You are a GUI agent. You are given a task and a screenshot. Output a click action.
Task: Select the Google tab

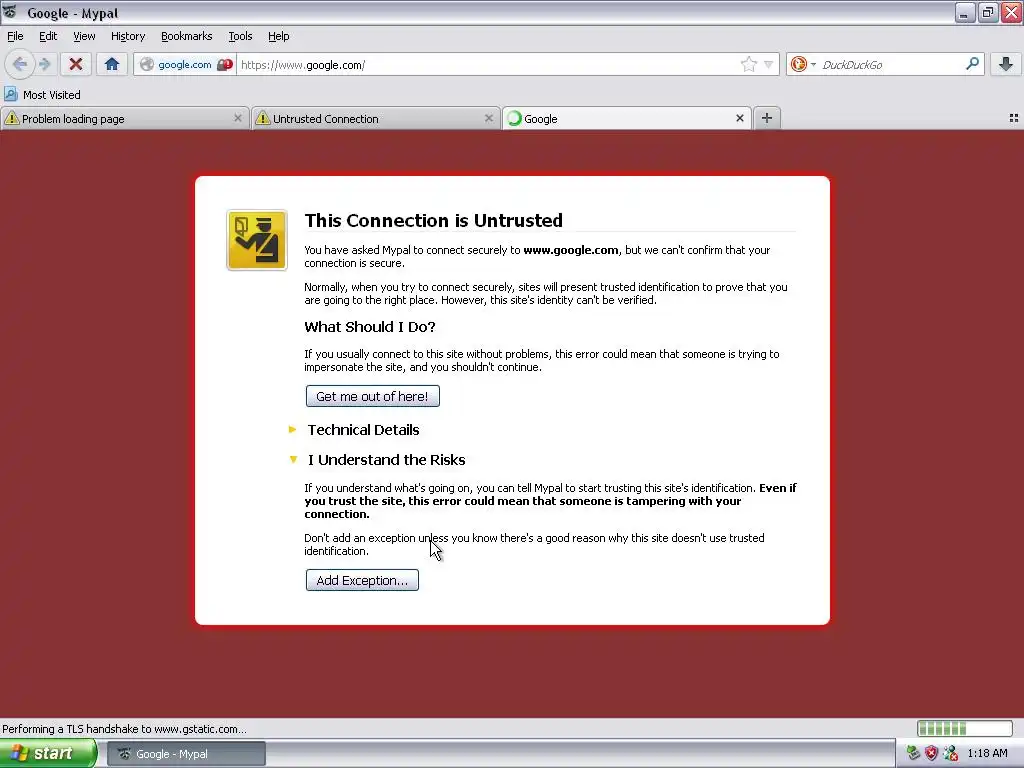pos(626,118)
